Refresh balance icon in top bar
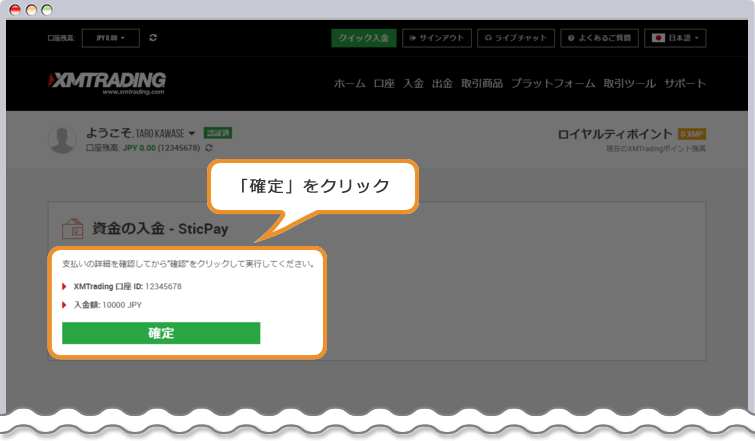This screenshot has height=441, width=755. [153, 38]
